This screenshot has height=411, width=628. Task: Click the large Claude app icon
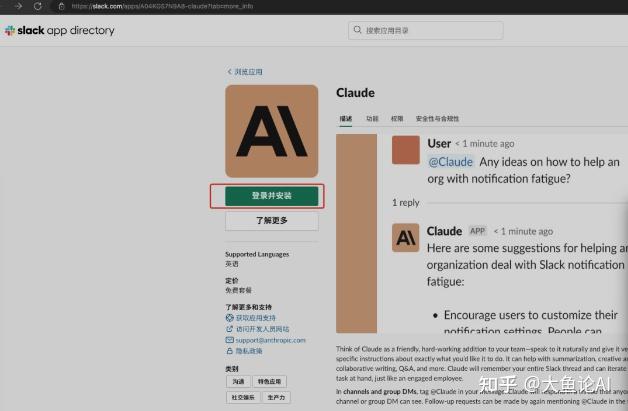click(272, 131)
